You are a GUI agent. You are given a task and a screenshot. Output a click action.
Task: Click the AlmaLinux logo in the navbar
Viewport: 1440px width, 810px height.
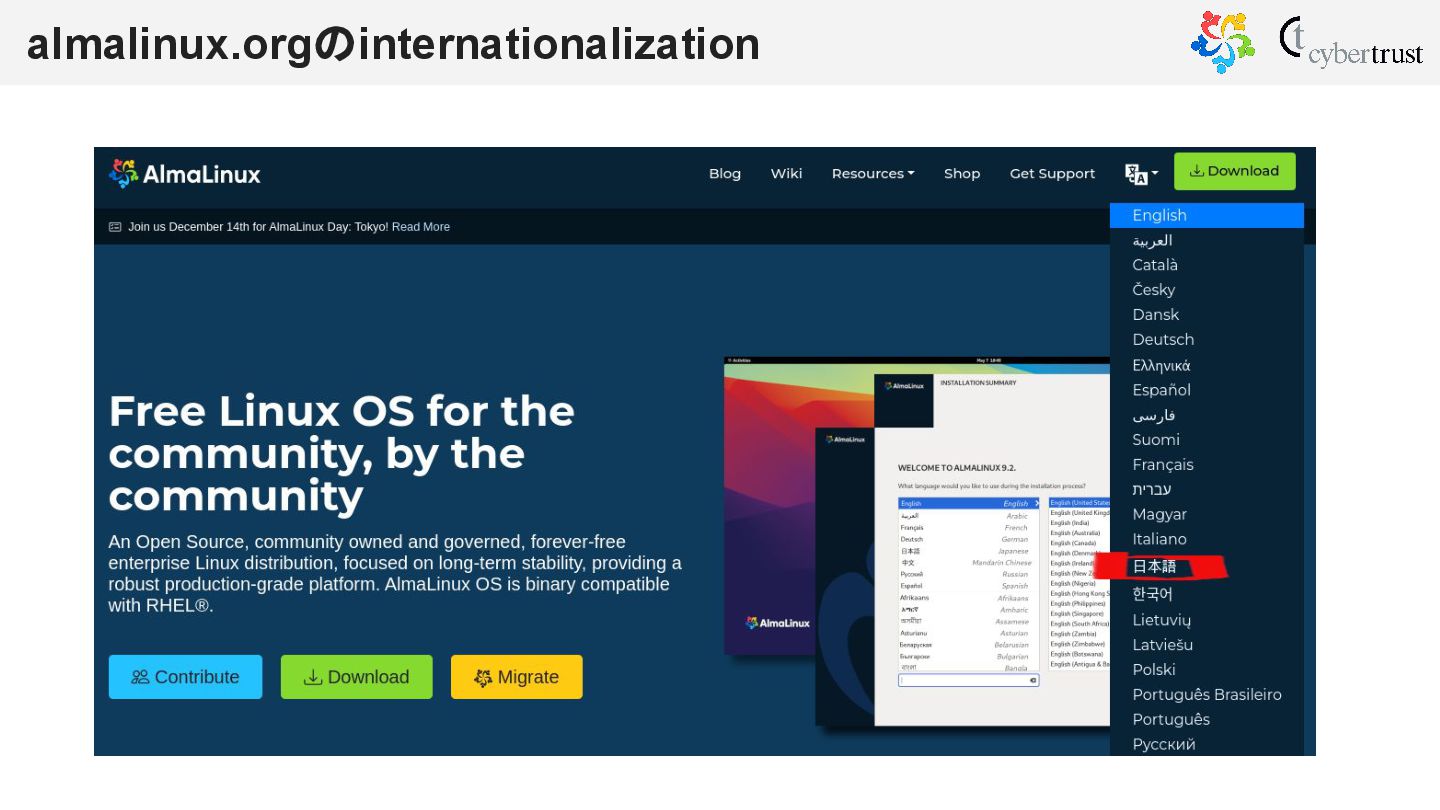click(185, 174)
